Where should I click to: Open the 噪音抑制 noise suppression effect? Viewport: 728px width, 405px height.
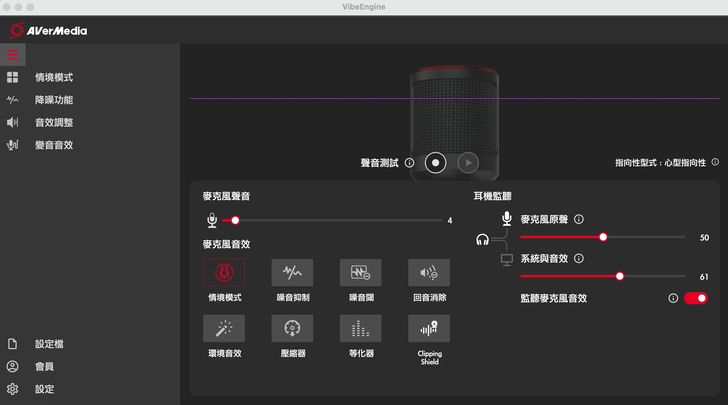click(292, 272)
